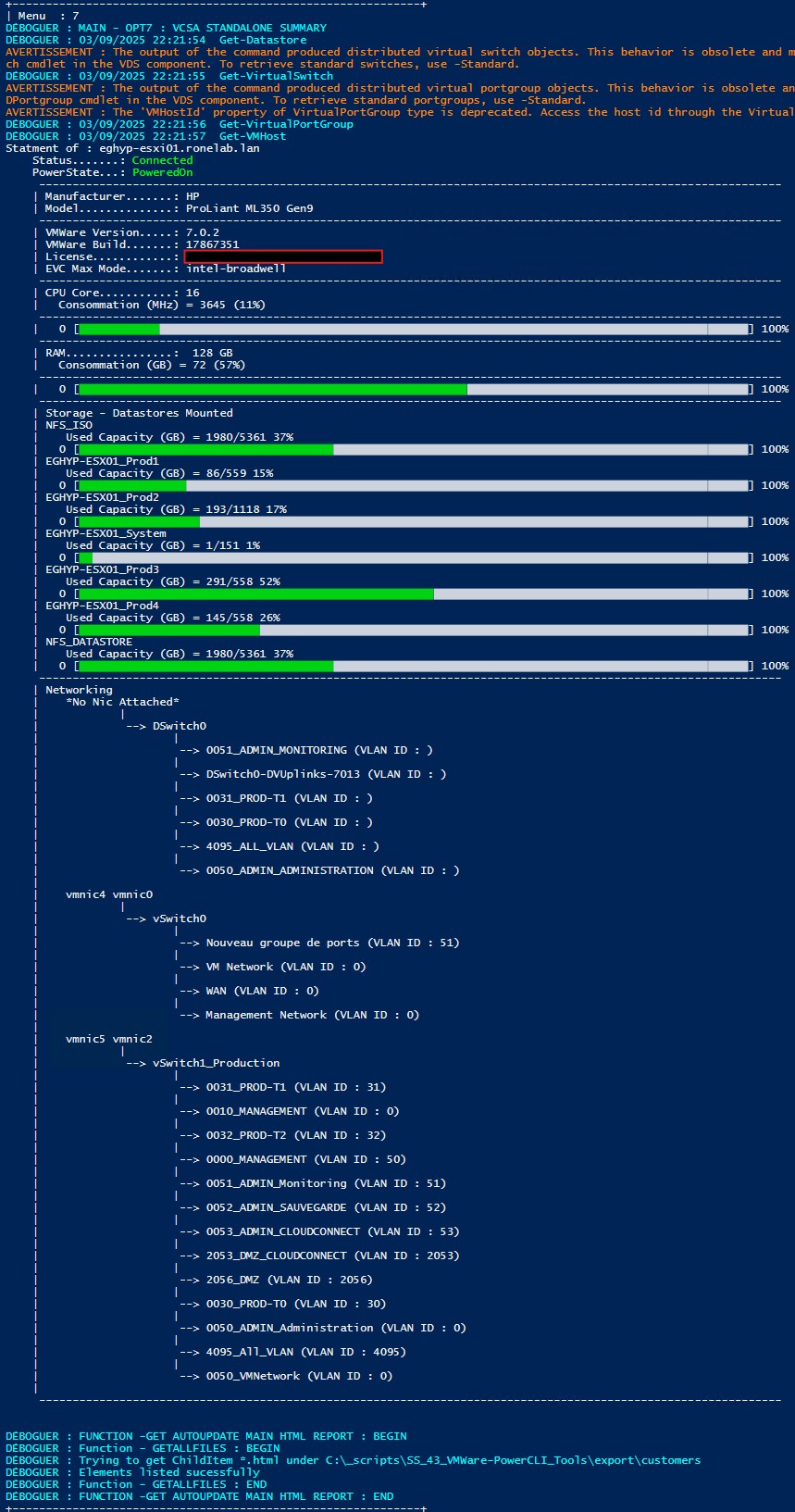Click the EGHYP-ESX01_Prod4 used capacity bar

click(x=414, y=630)
